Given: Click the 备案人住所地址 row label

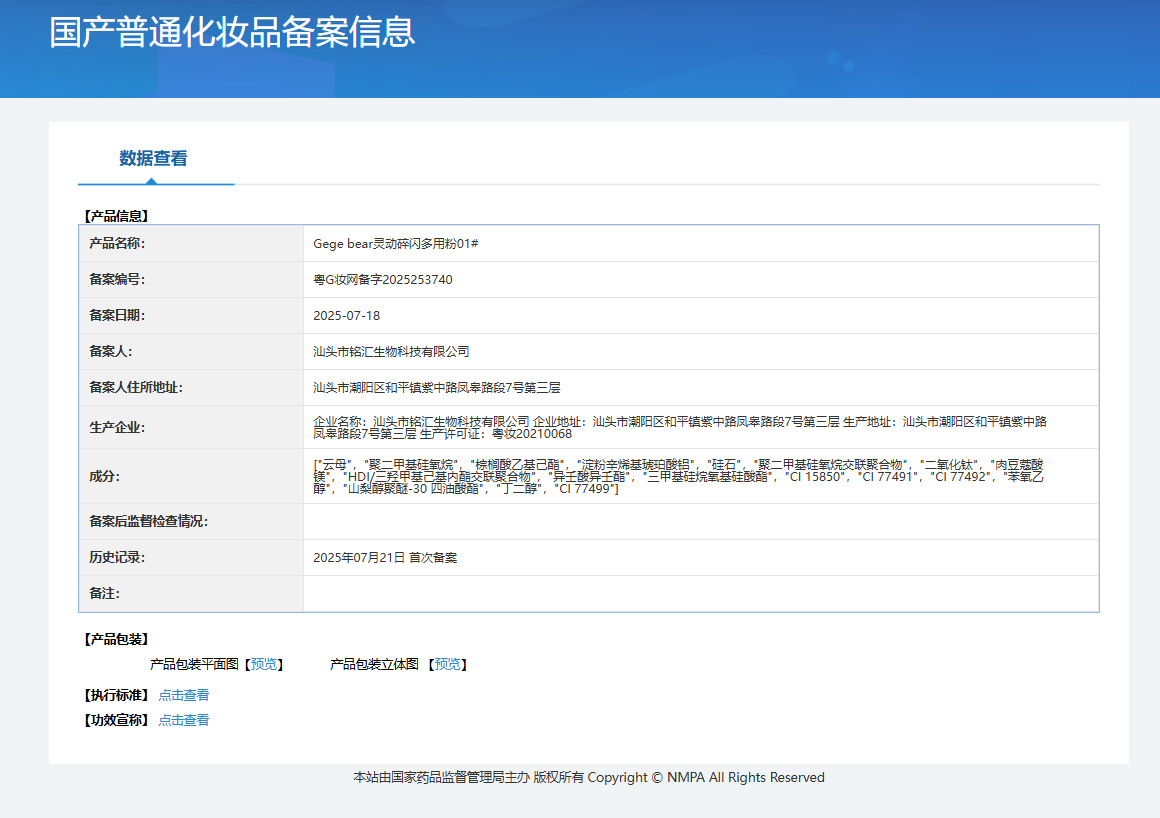Looking at the screenshot, I should click(135, 388).
